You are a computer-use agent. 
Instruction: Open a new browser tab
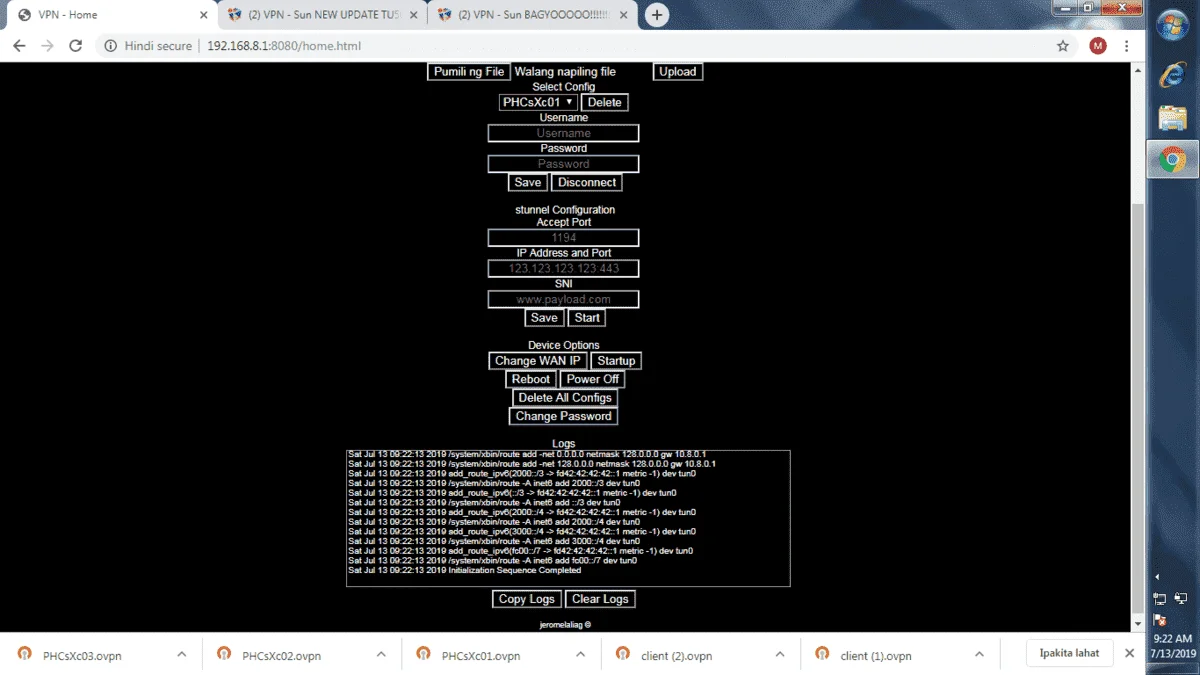point(657,15)
